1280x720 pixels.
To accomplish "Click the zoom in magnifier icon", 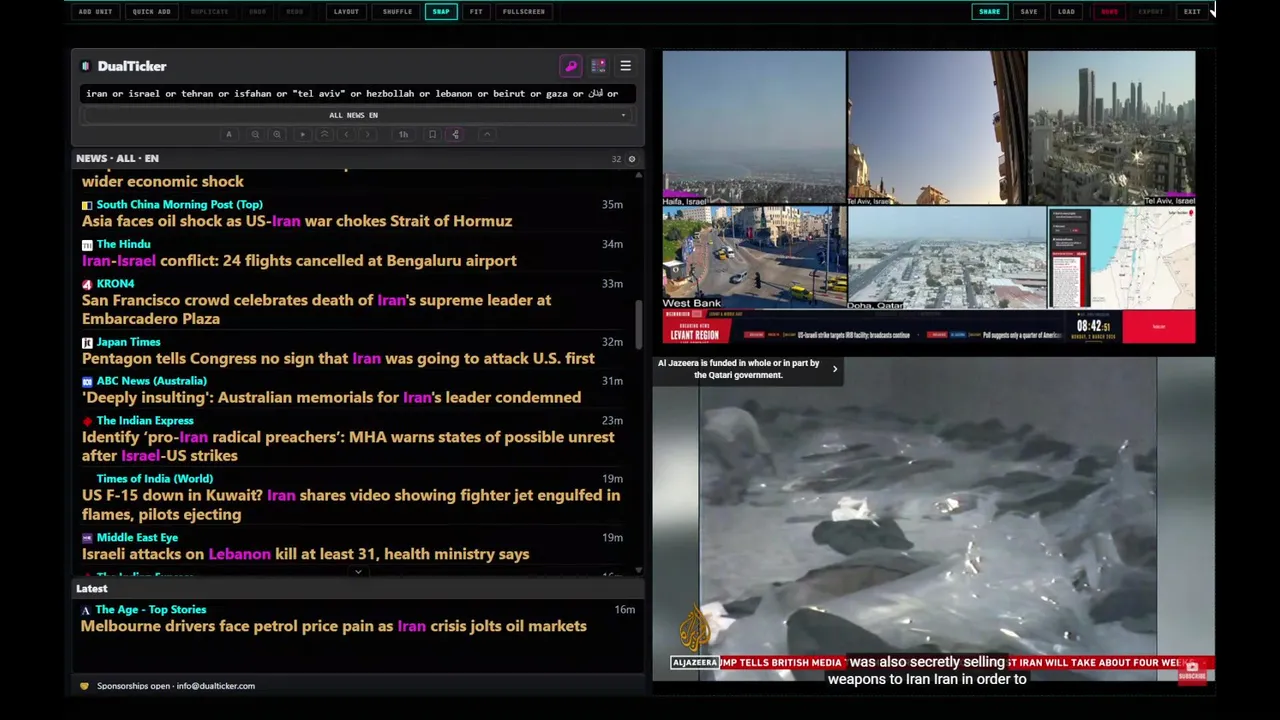I will coord(277,134).
